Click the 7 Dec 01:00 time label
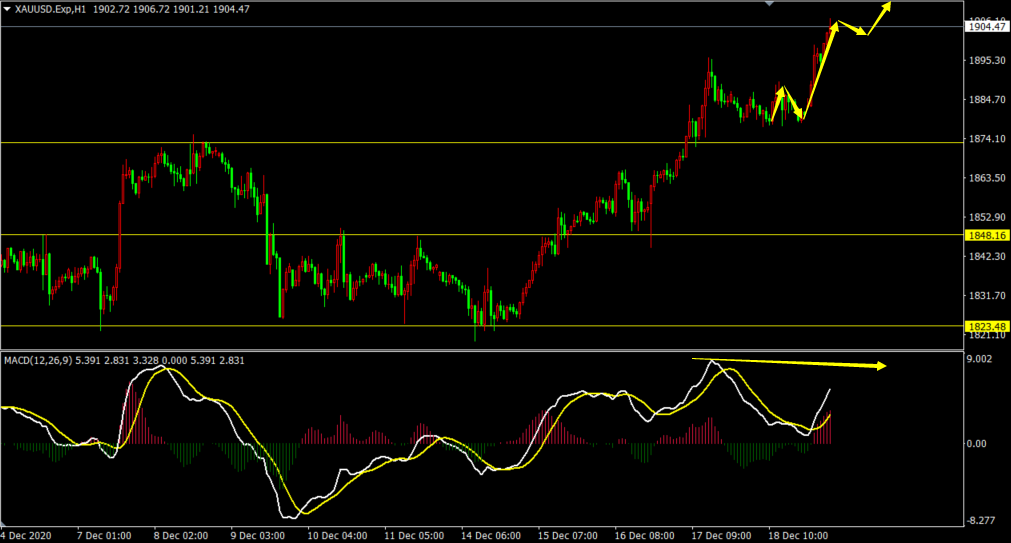The height and width of the screenshot is (543, 1011). tap(104, 535)
